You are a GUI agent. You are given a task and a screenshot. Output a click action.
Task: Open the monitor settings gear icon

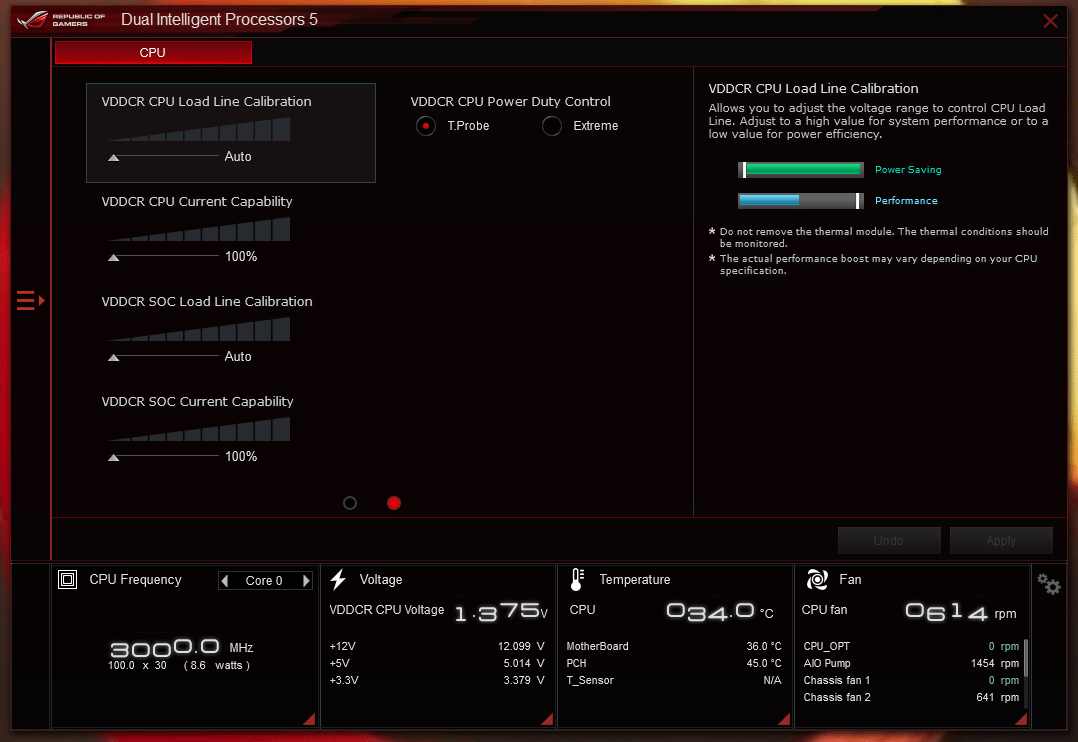[x=1048, y=584]
